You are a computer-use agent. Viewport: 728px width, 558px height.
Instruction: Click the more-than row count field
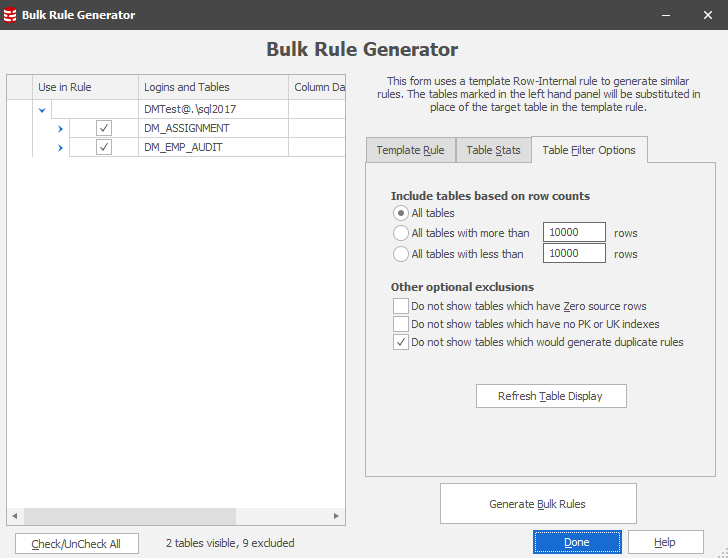pyautogui.click(x=574, y=233)
